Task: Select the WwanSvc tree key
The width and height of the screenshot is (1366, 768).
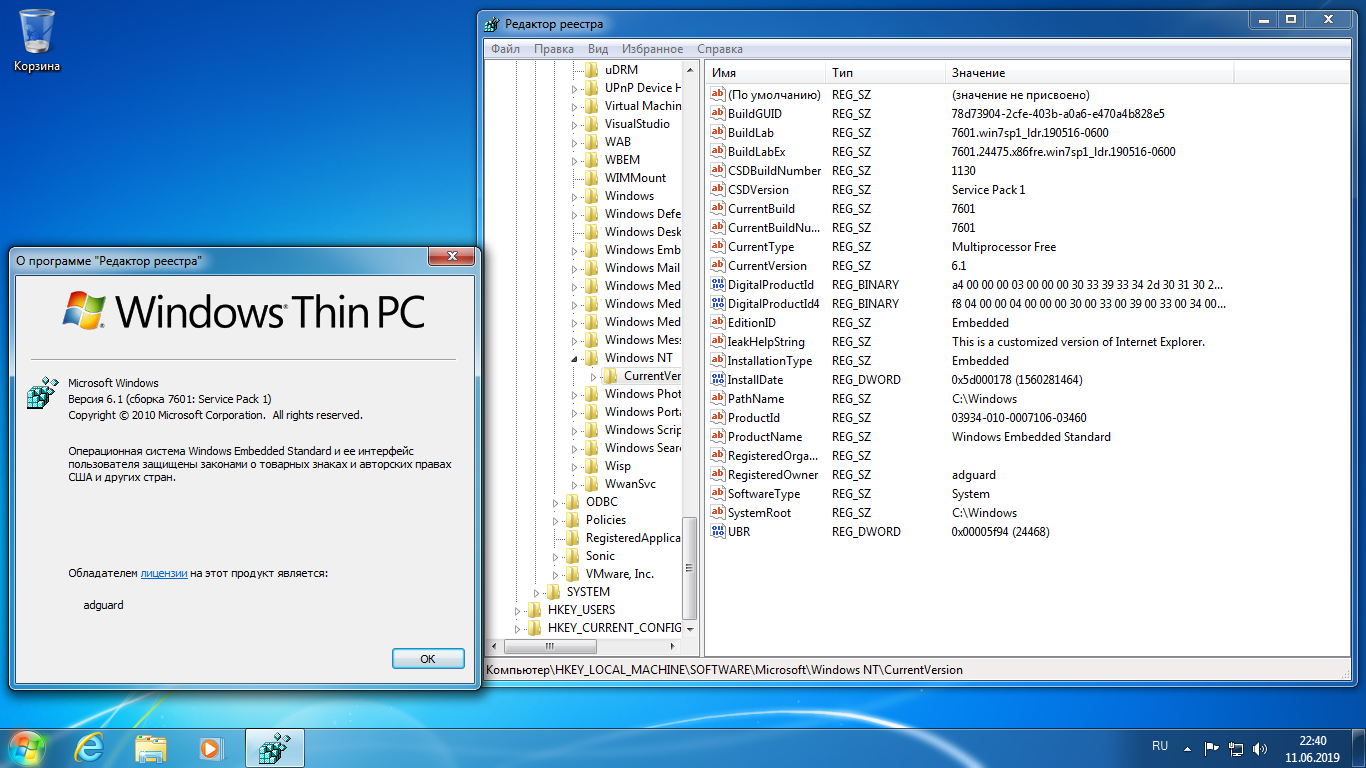Action: coord(630,484)
